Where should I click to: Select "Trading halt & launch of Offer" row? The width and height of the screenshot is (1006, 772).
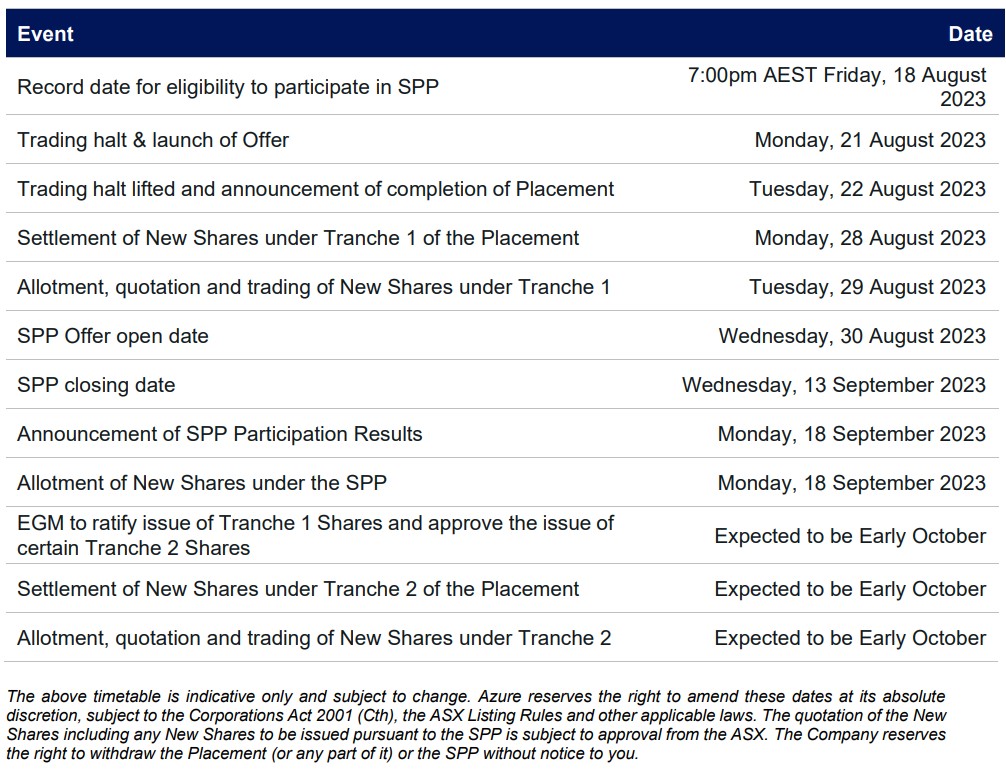[x=153, y=140]
